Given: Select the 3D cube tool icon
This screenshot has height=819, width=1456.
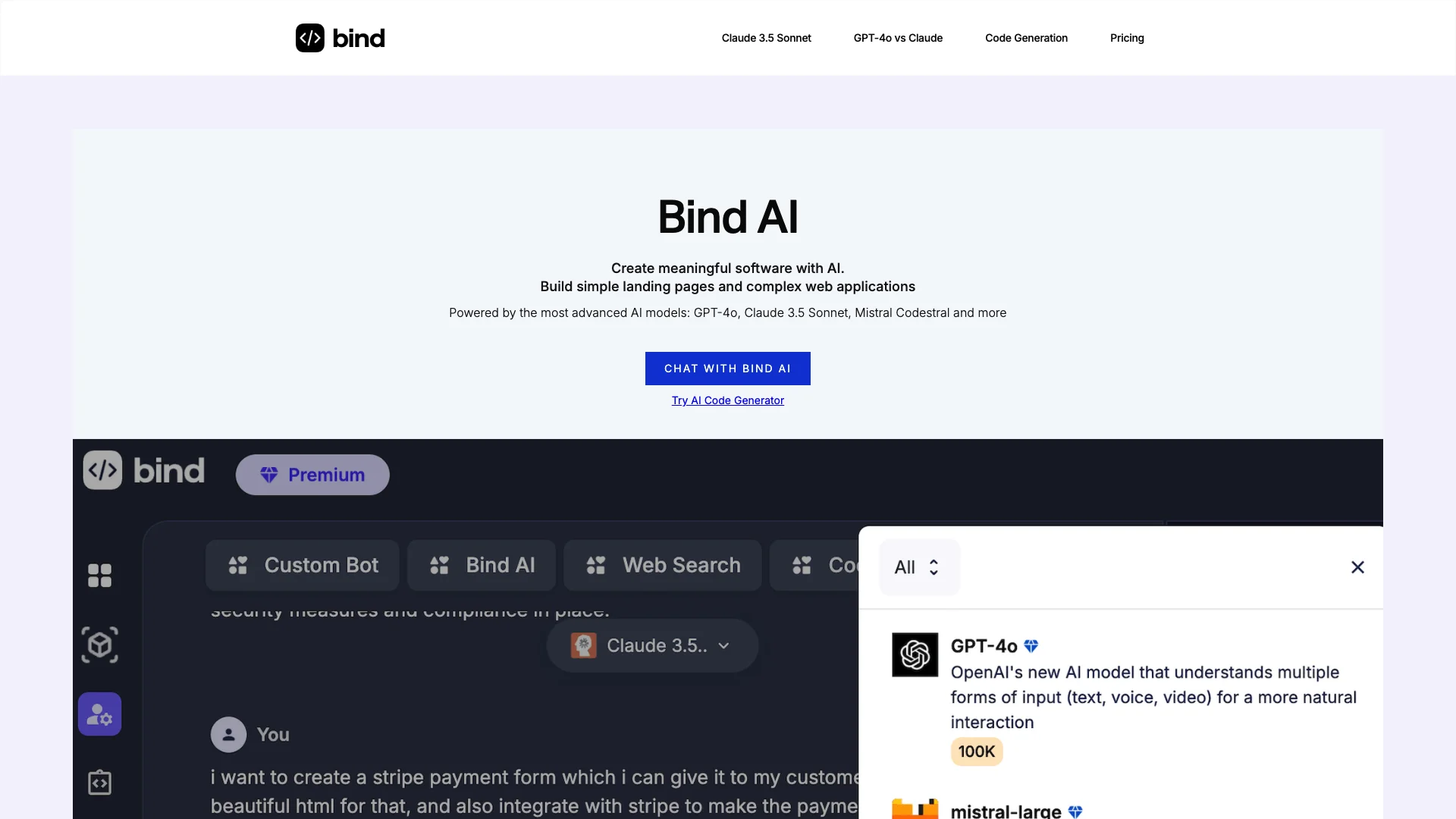Looking at the screenshot, I should tap(100, 644).
